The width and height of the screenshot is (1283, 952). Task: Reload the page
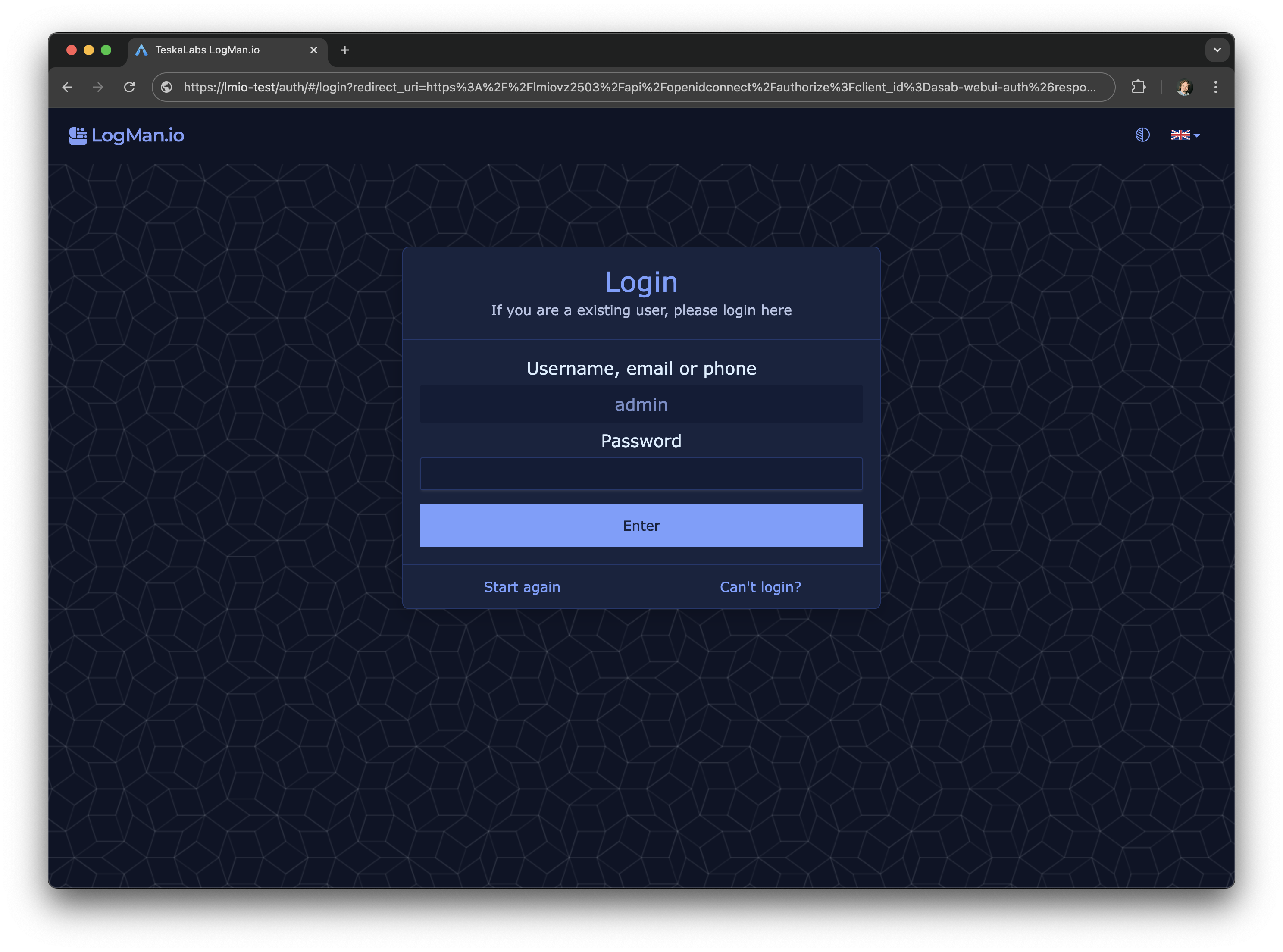pyautogui.click(x=130, y=87)
